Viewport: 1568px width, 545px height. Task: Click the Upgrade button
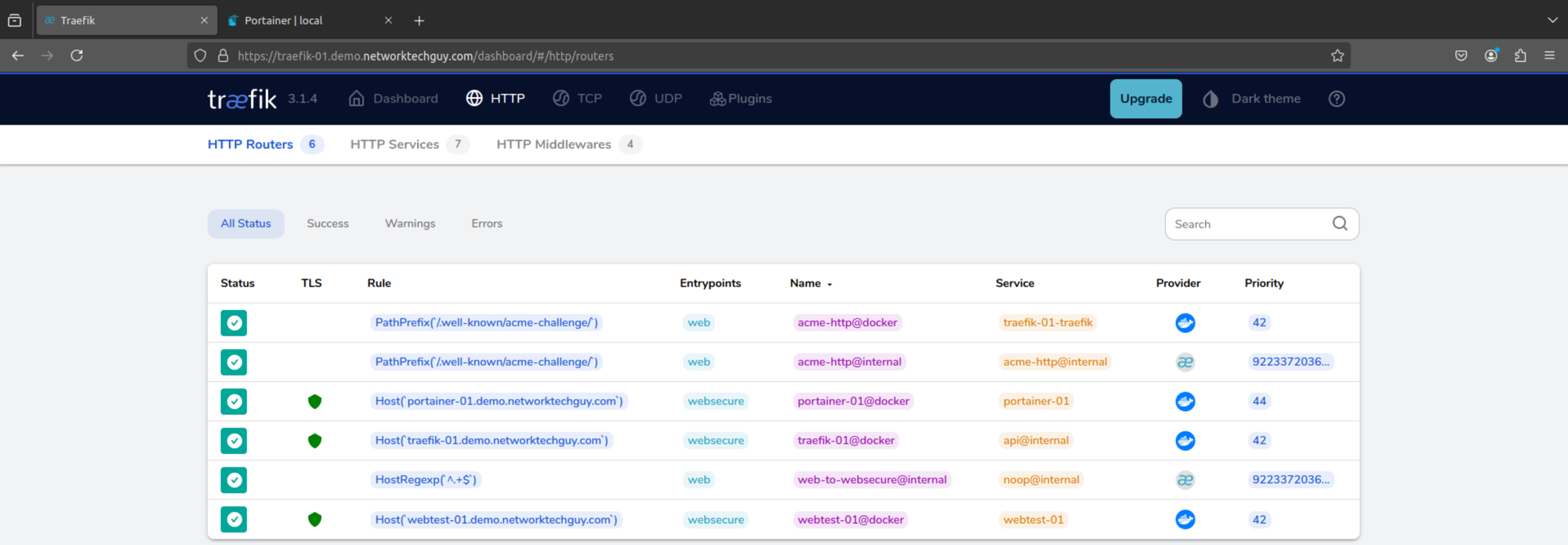[x=1145, y=98]
